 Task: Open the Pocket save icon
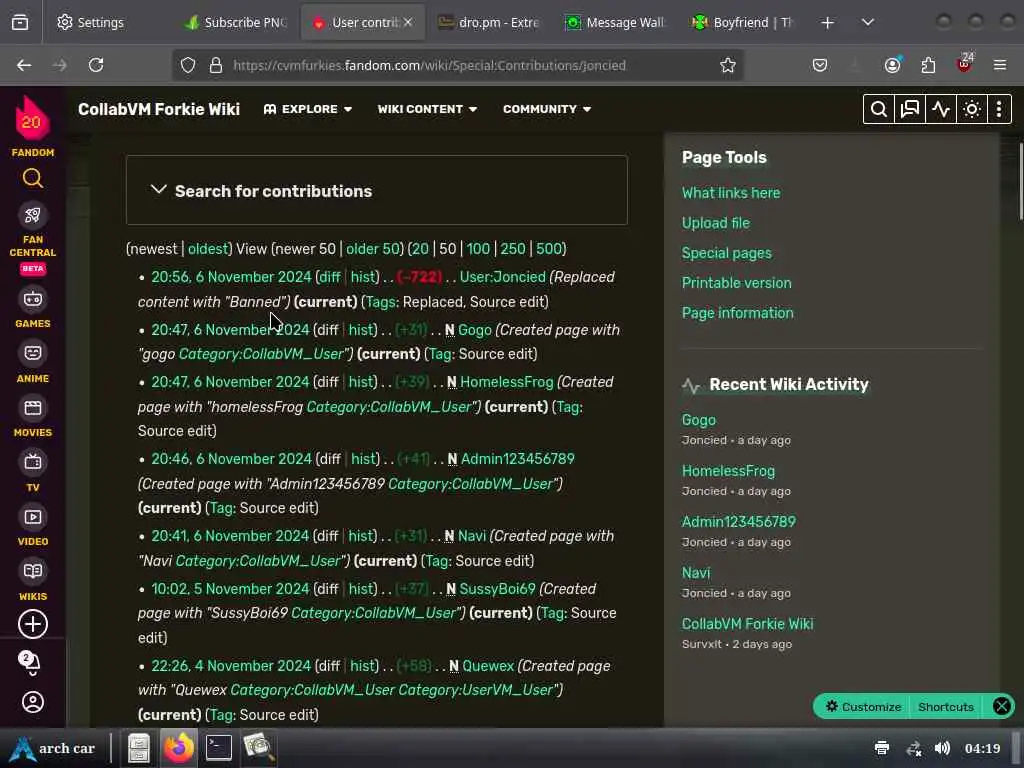point(820,65)
